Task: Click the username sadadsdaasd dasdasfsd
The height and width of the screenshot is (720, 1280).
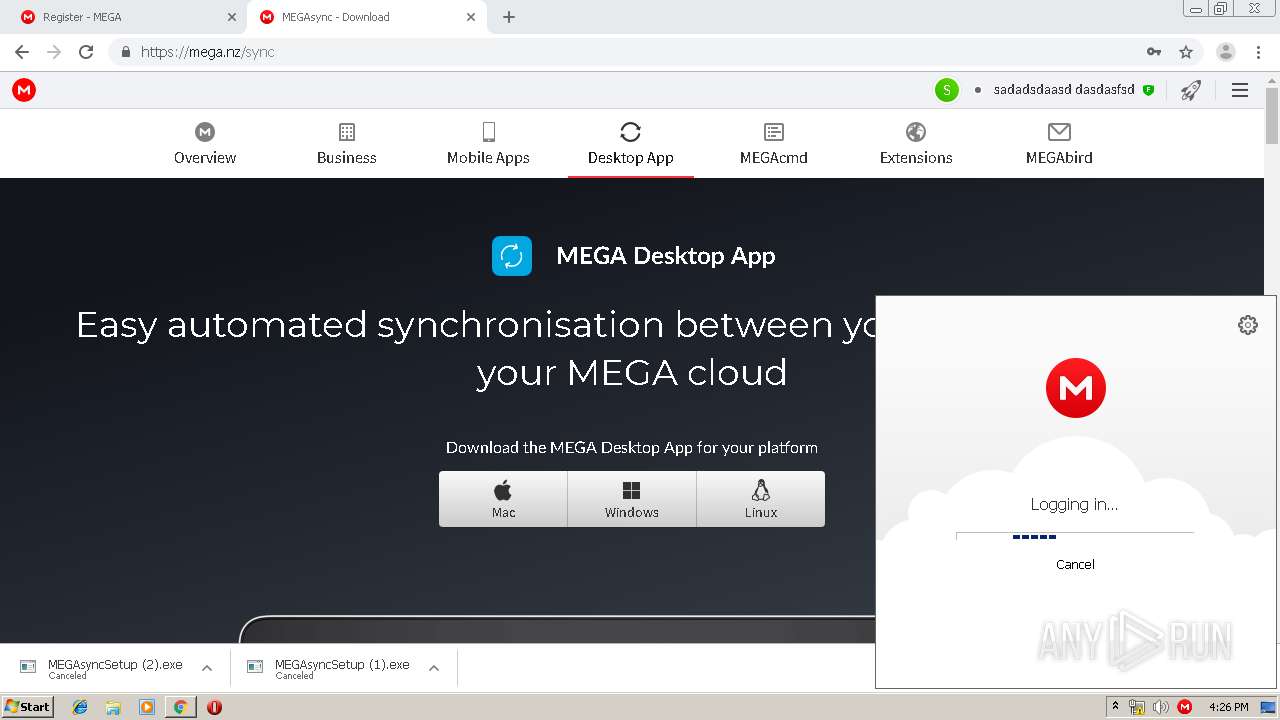Action: pyautogui.click(x=1064, y=90)
